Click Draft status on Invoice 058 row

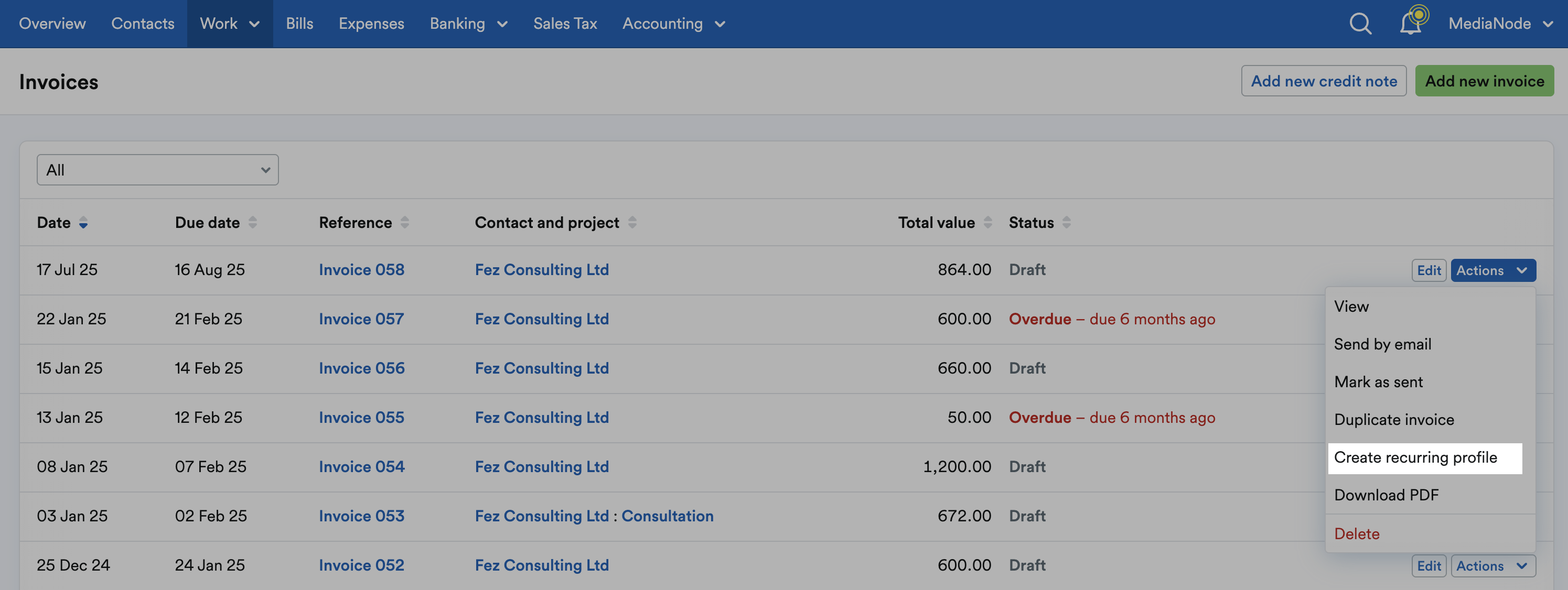coord(1027,270)
